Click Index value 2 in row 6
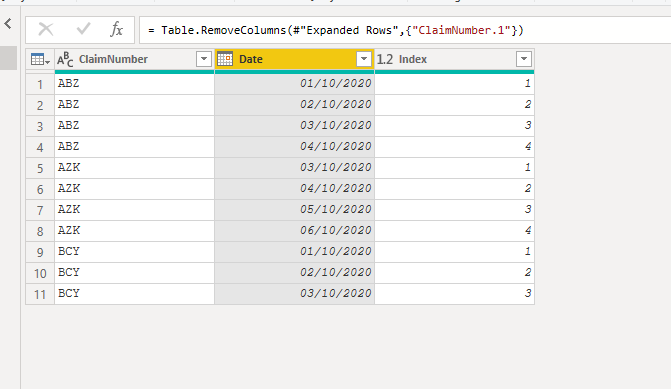Viewport: 671px width, 389px height. (x=454, y=189)
